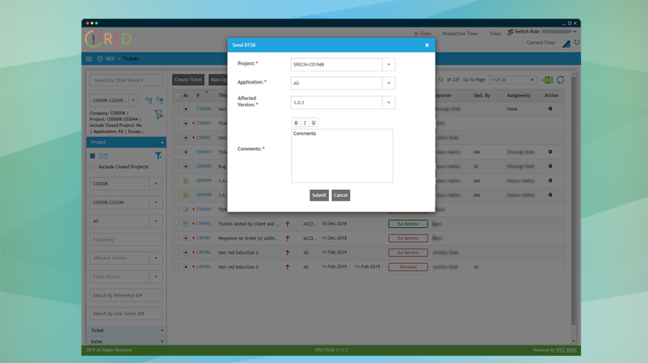Toggle Include Closed Projects checkbox
Image resolution: width=648 pixels, height=363 pixels.
click(x=93, y=167)
